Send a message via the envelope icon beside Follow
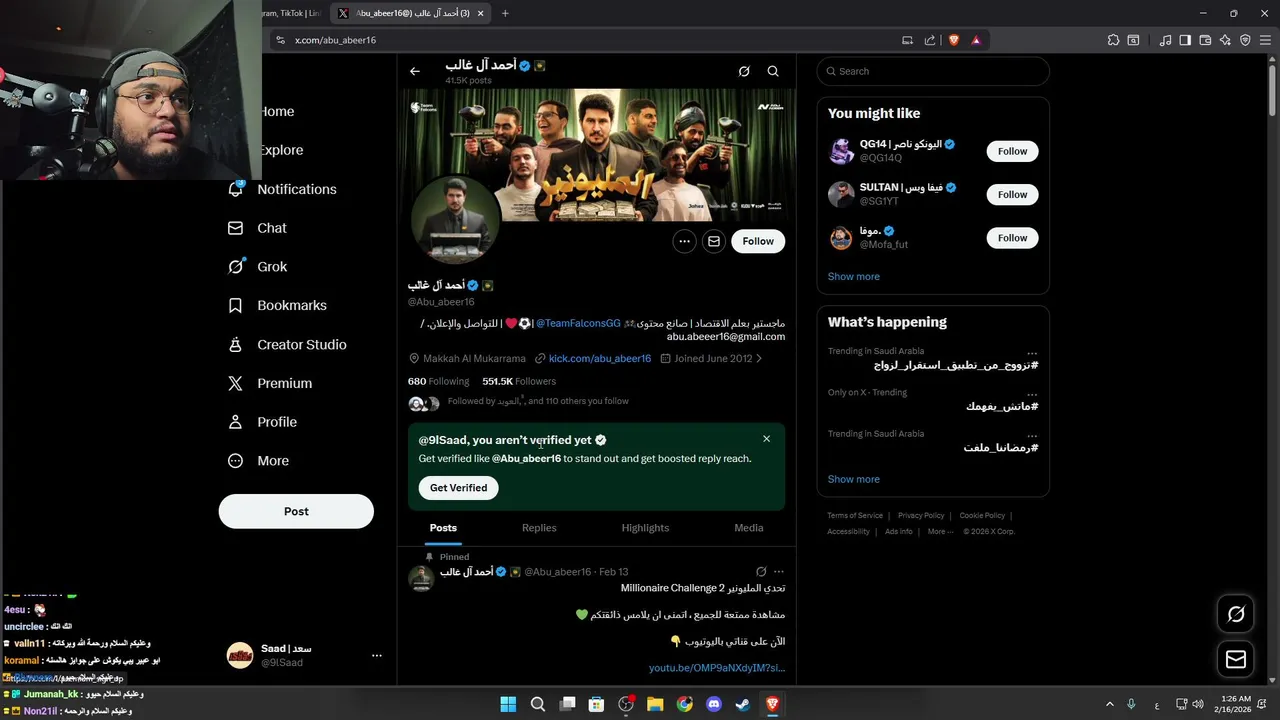This screenshot has height=720, width=1280. [x=714, y=241]
